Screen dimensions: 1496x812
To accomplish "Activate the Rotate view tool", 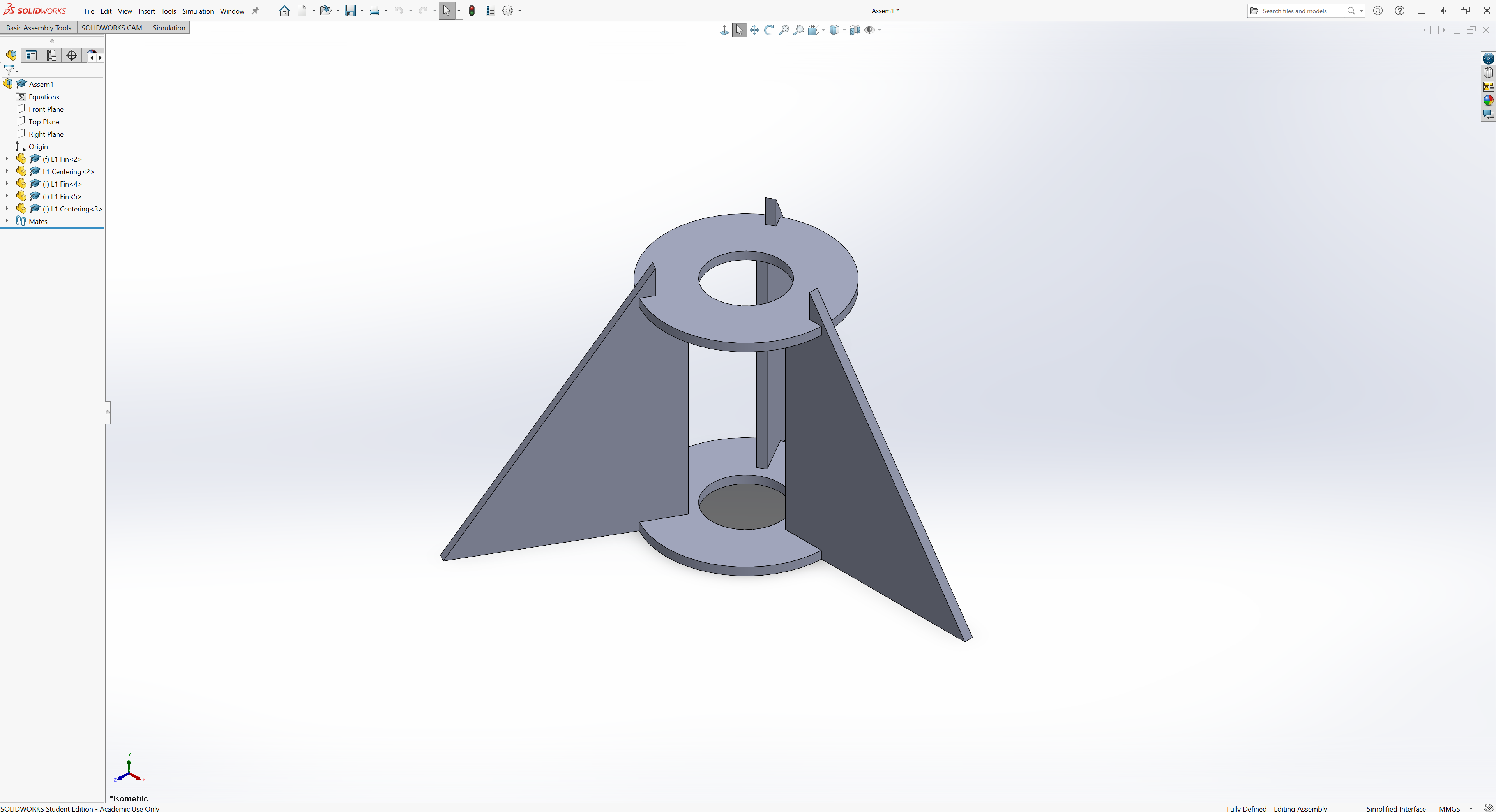I will pyautogui.click(x=769, y=30).
